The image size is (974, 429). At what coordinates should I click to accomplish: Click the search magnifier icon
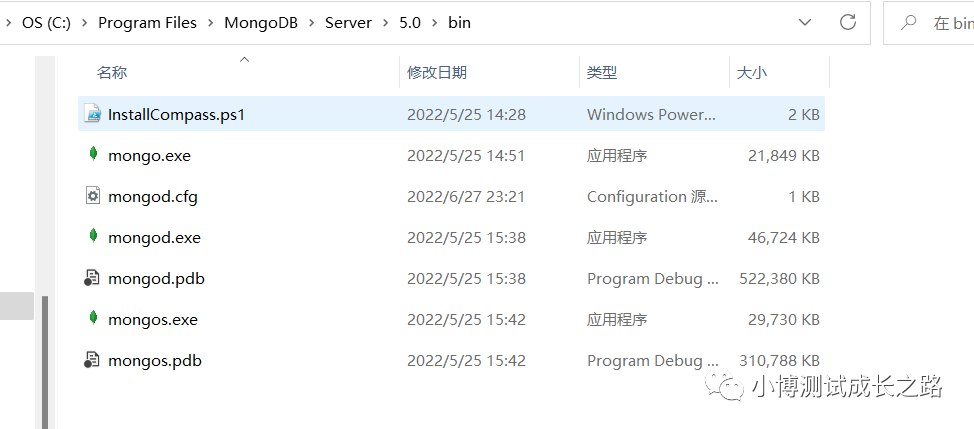[x=909, y=22]
